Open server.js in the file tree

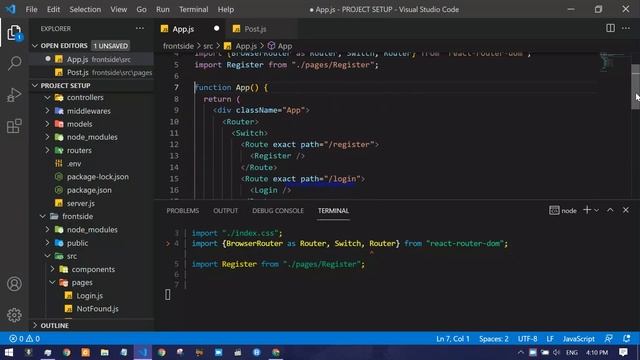80,203
